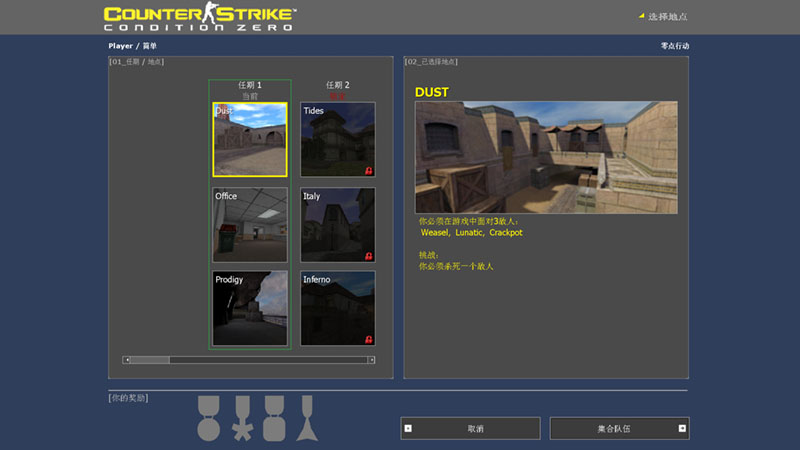Click the horizontal scrollbar thumb under maps
This screenshot has width=800, height=450.
150,359
